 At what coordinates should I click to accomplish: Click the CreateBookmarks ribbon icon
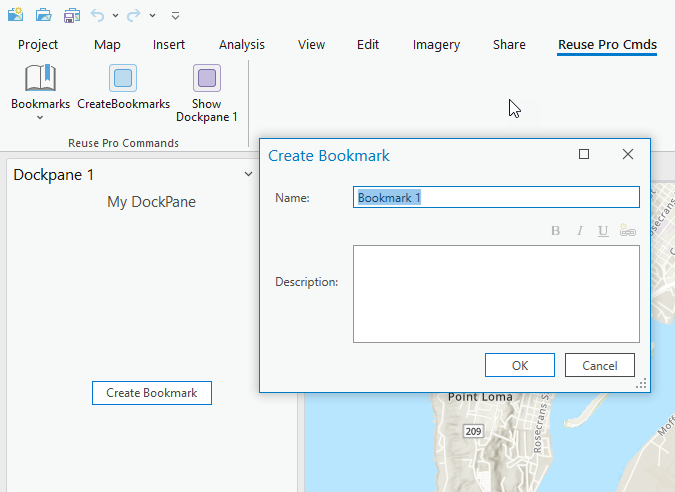pyautogui.click(x=123, y=78)
